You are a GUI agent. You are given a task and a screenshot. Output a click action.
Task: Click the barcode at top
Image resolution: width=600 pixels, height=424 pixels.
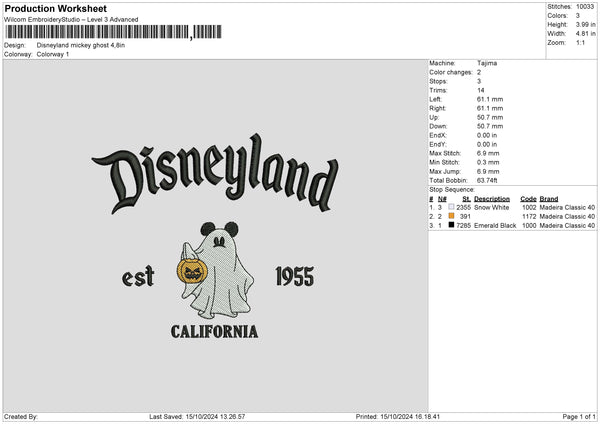point(113,32)
